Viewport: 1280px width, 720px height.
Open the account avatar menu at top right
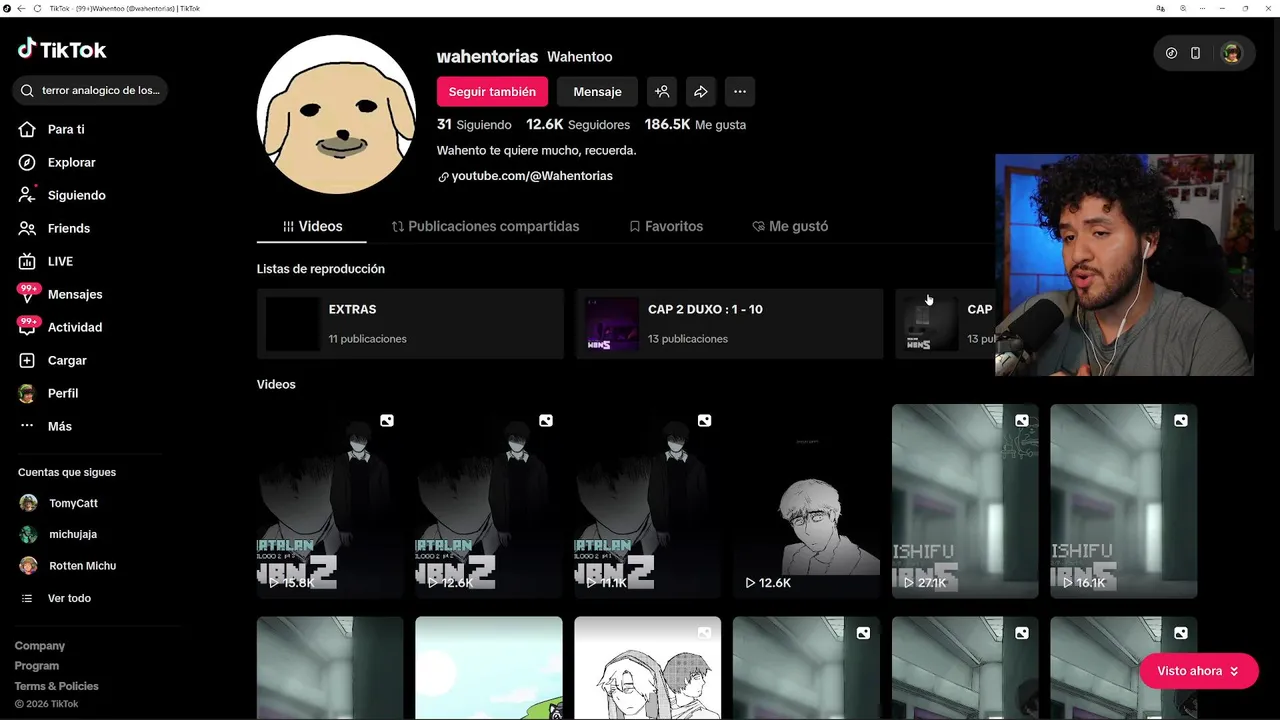click(x=1231, y=53)
